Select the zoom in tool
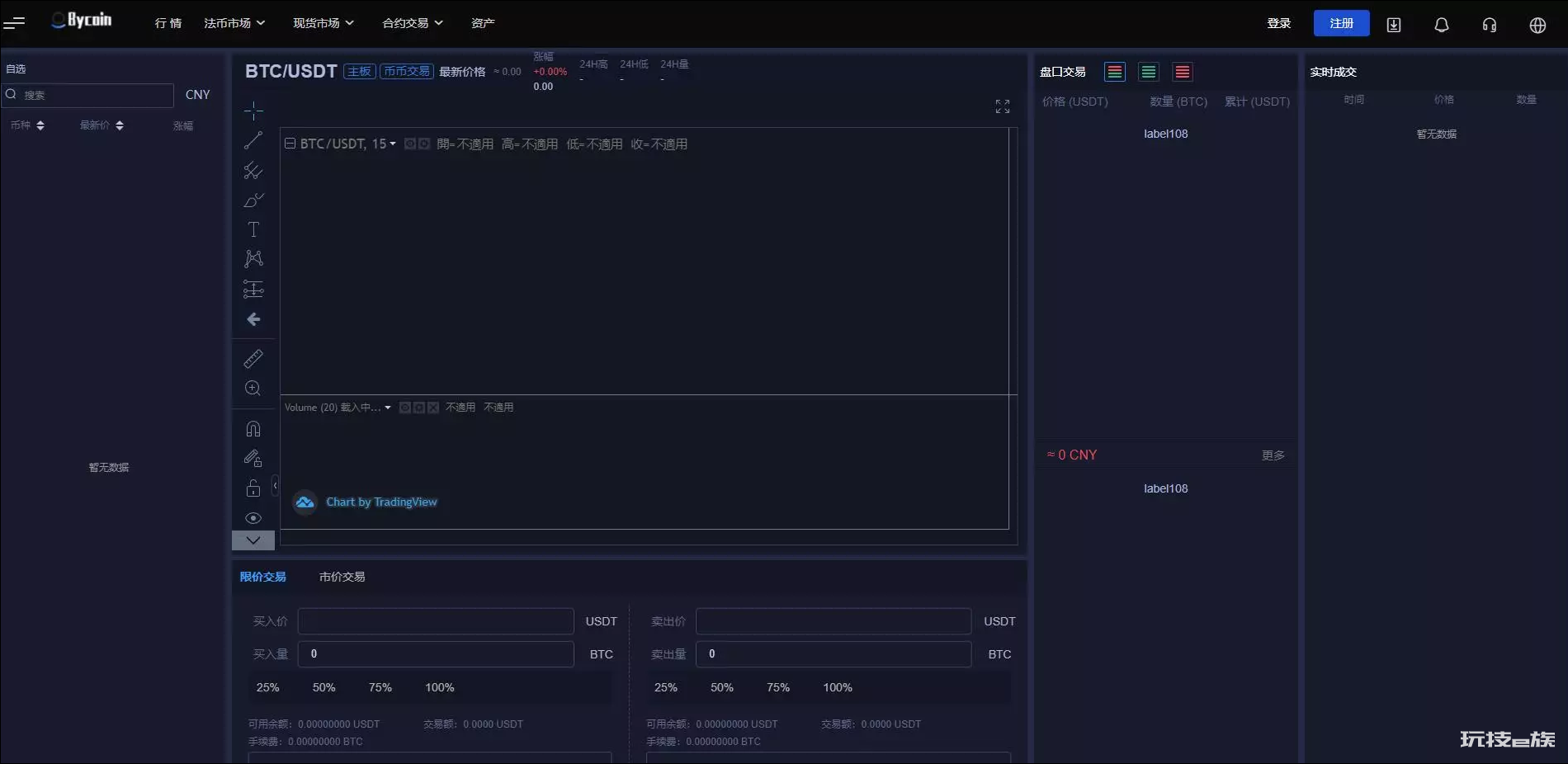The width and height of the screenshot is (1568, 764). (253, 388)
